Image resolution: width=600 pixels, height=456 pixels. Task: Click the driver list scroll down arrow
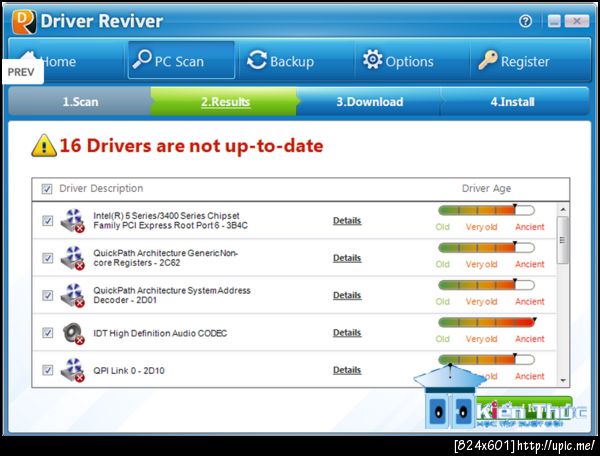coord(563,380)
